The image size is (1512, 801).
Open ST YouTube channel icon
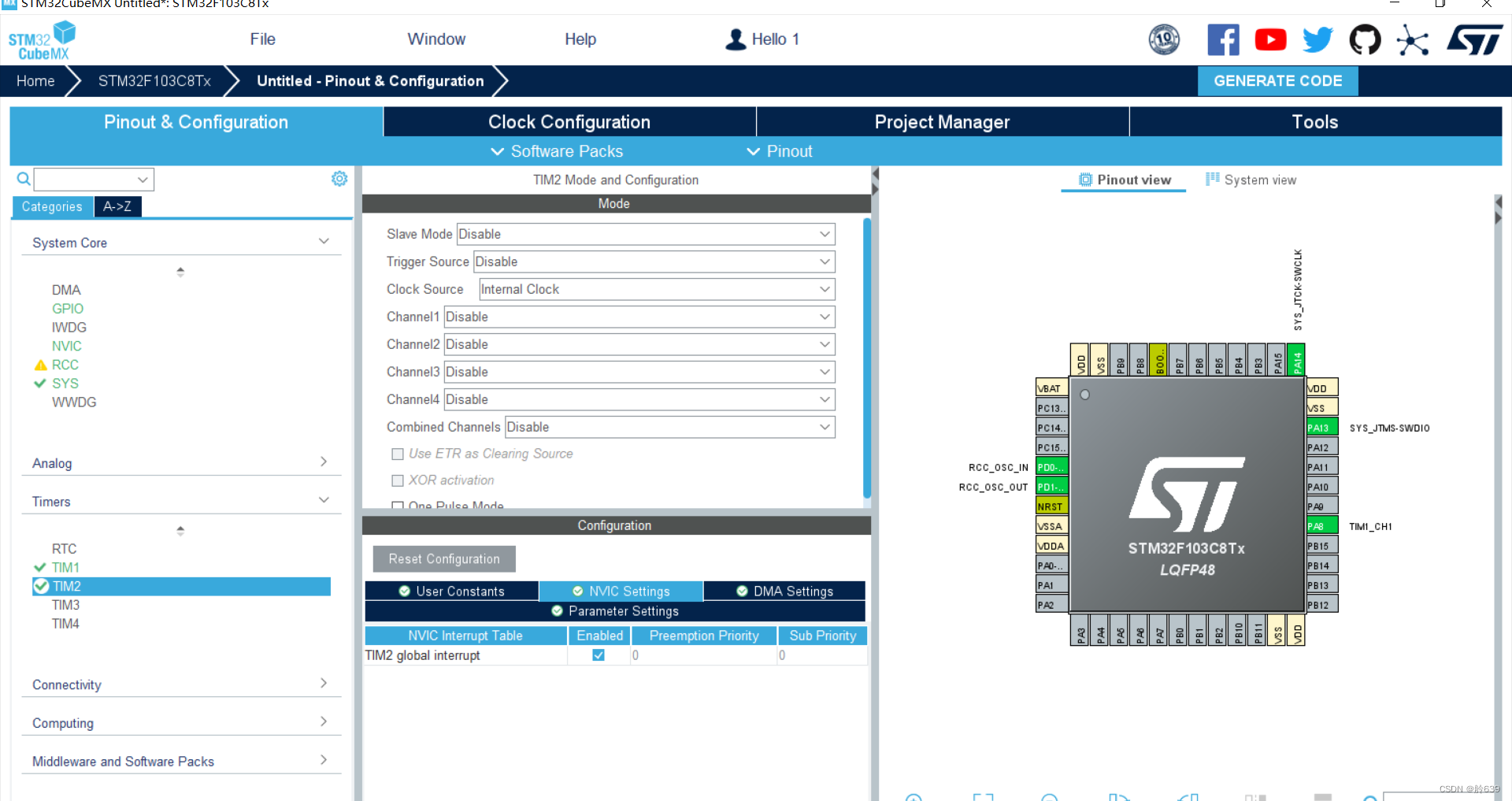pos(1270,39)
